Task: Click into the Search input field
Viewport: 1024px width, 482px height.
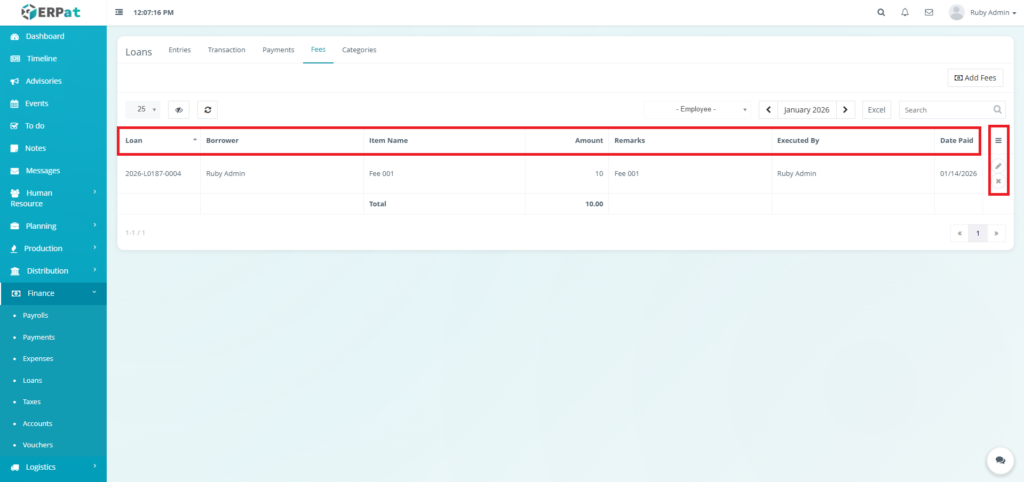Action: 945,110
